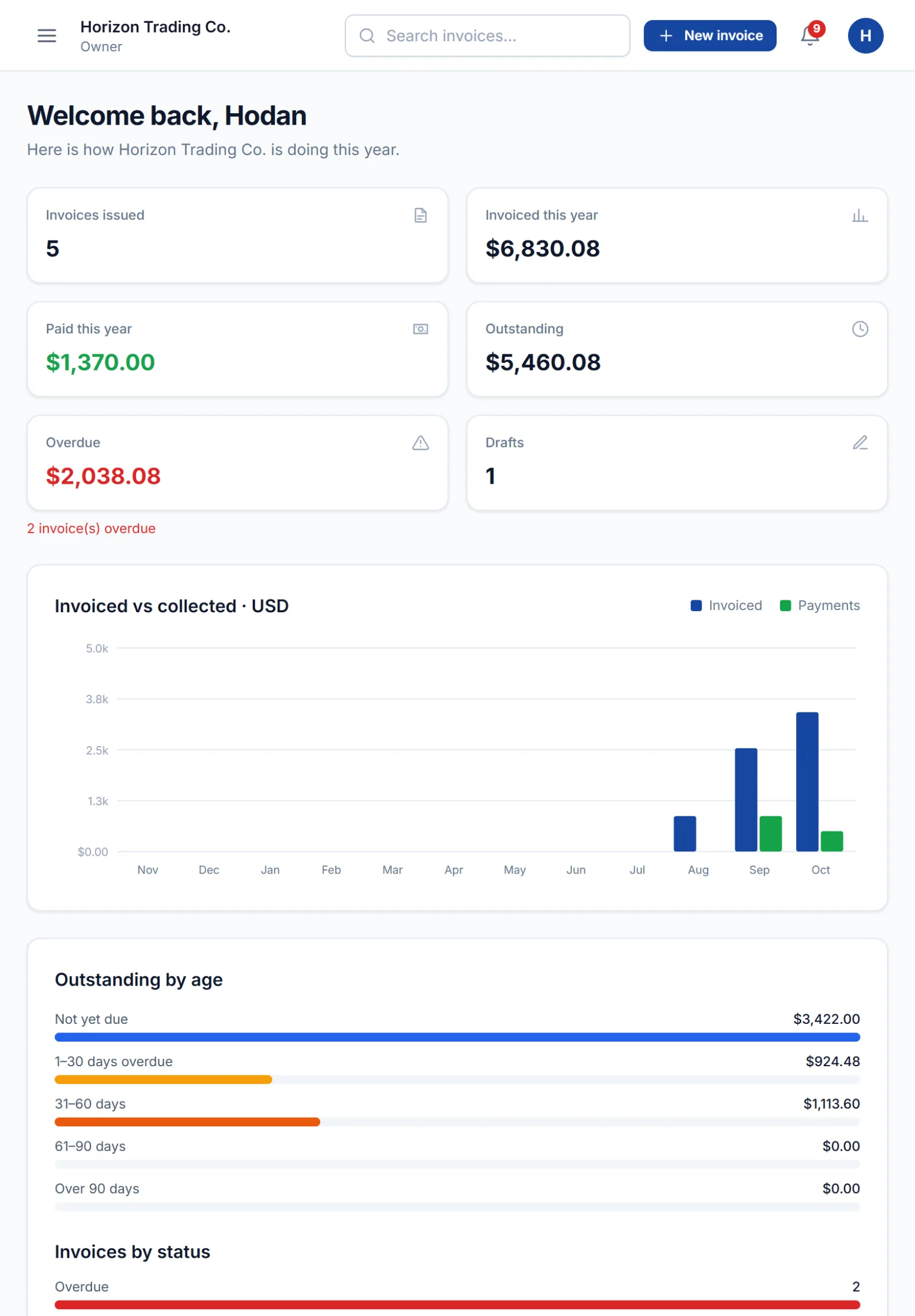
Task: Select the Oct Invoiced bar in chart
Action: click(807, 782)
